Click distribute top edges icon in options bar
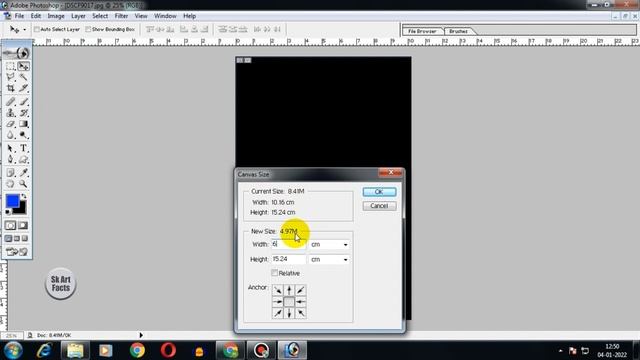The height and width of the screenshot is (360, 640). point(222,29)
